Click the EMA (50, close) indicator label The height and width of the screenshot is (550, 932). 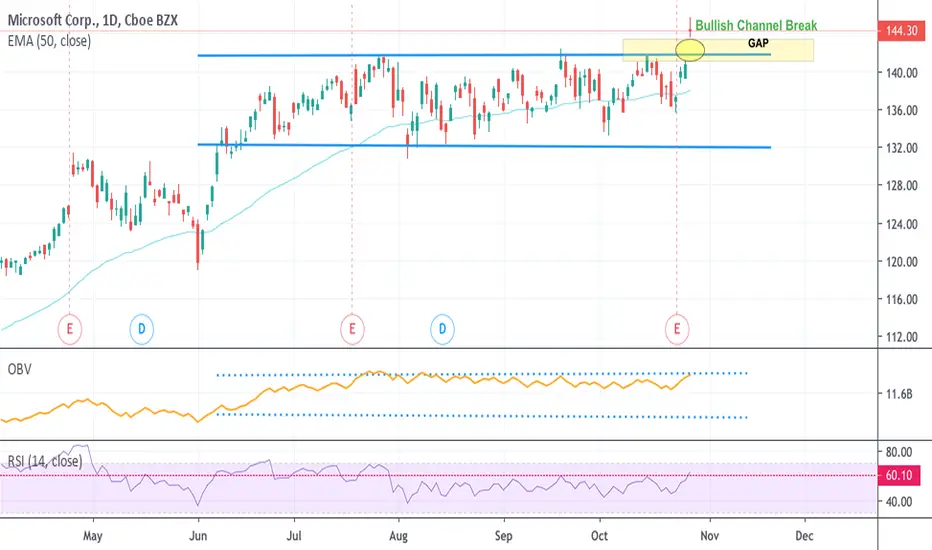[49, 41]
